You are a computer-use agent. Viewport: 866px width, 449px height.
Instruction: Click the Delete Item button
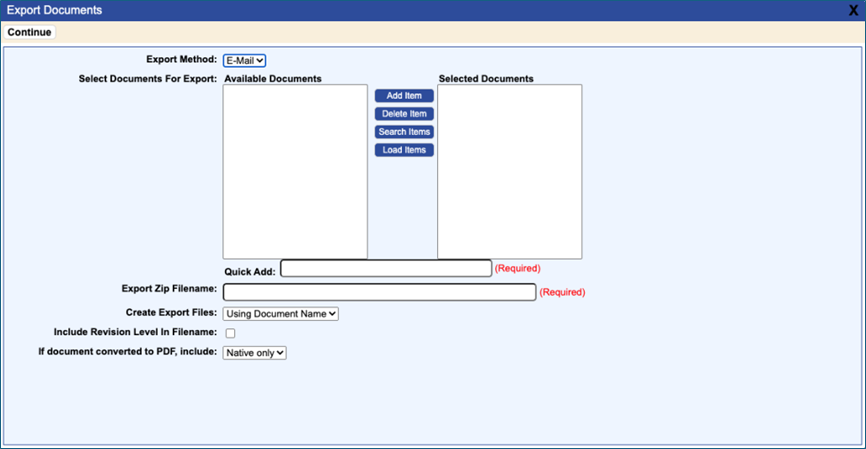coord(404,114)
